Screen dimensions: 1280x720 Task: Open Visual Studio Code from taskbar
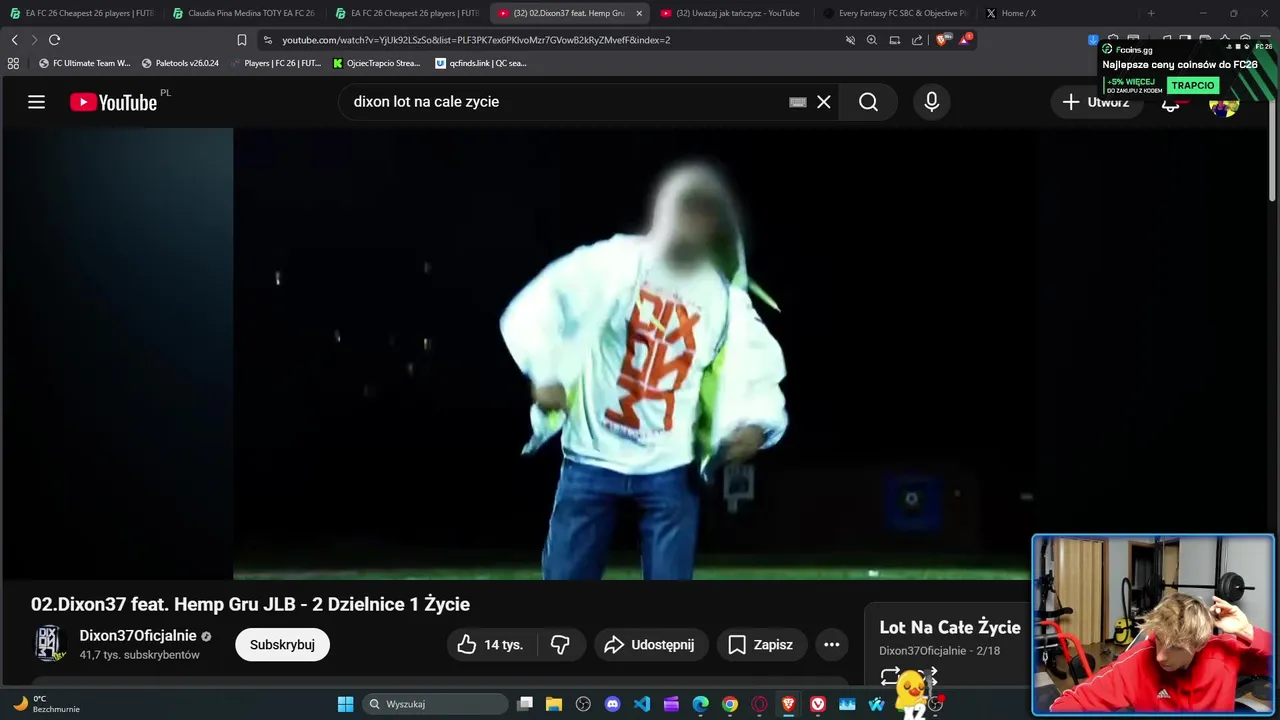[x=642, y=704]
